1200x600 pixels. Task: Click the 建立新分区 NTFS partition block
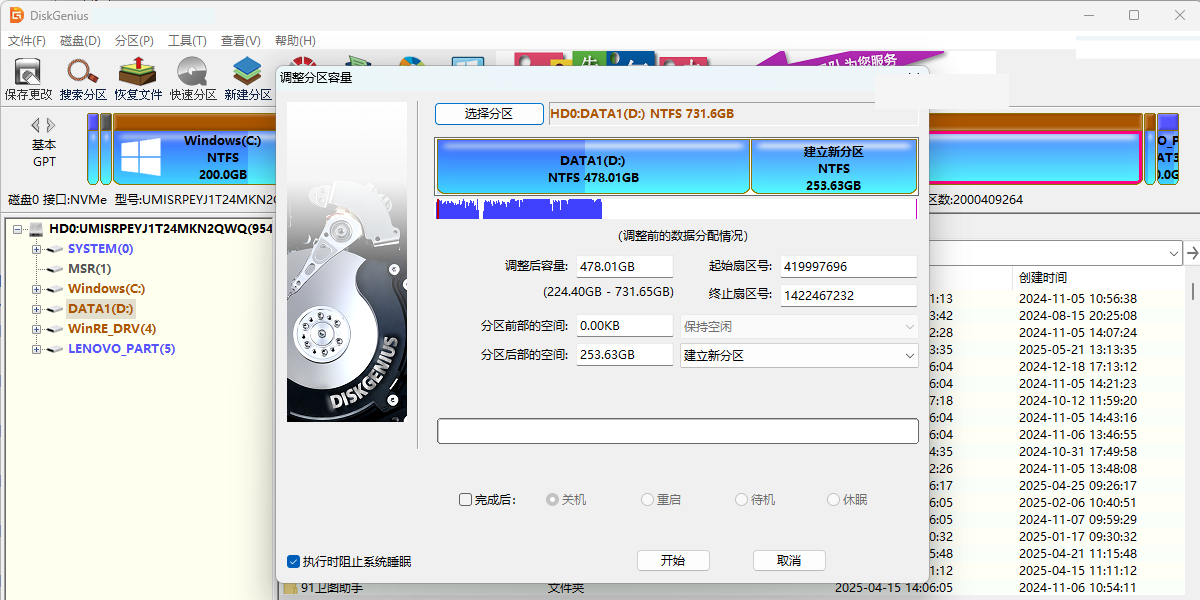click(x=833, y=168)
